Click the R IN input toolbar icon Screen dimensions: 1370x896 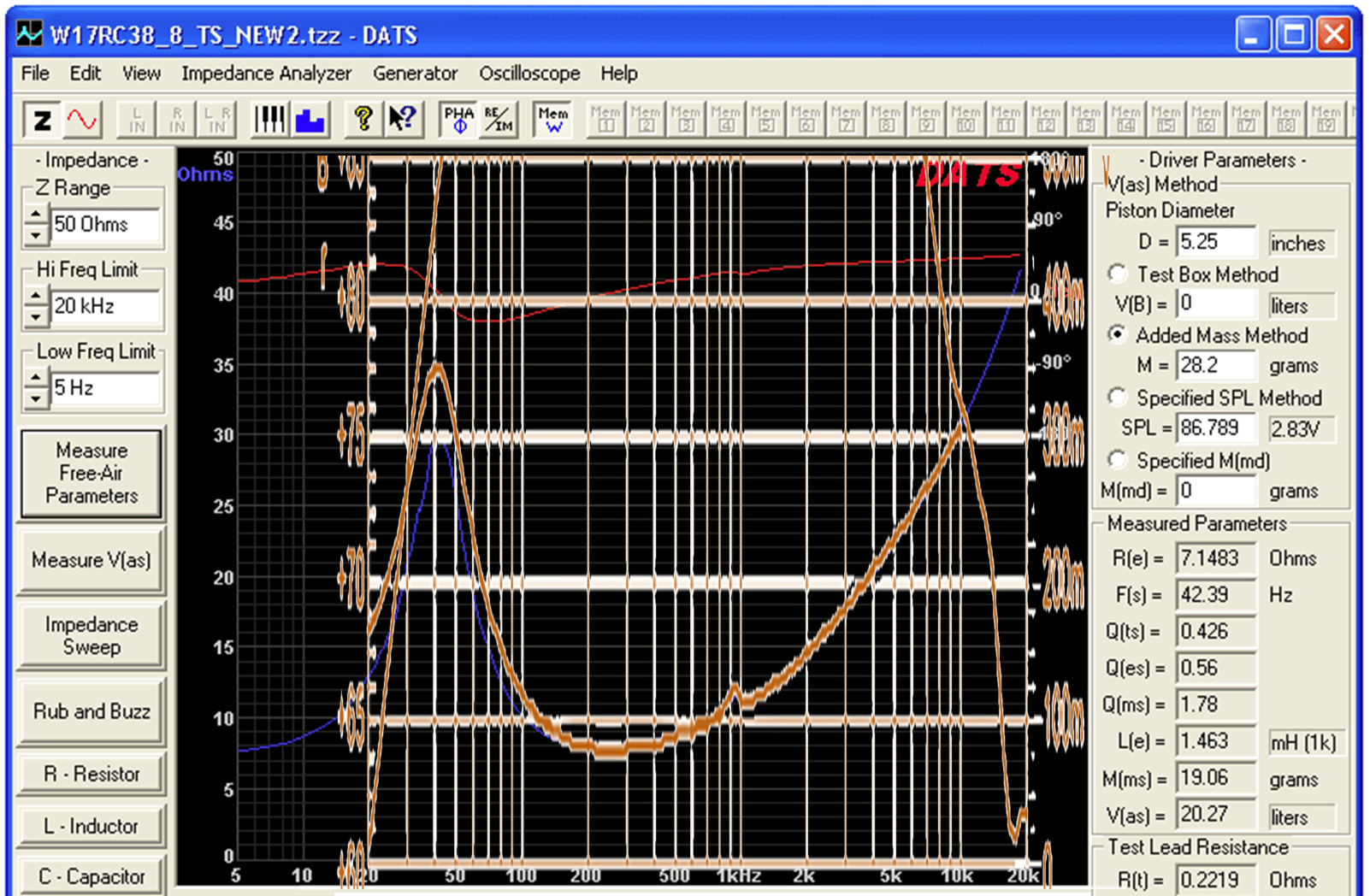[177, 120]
